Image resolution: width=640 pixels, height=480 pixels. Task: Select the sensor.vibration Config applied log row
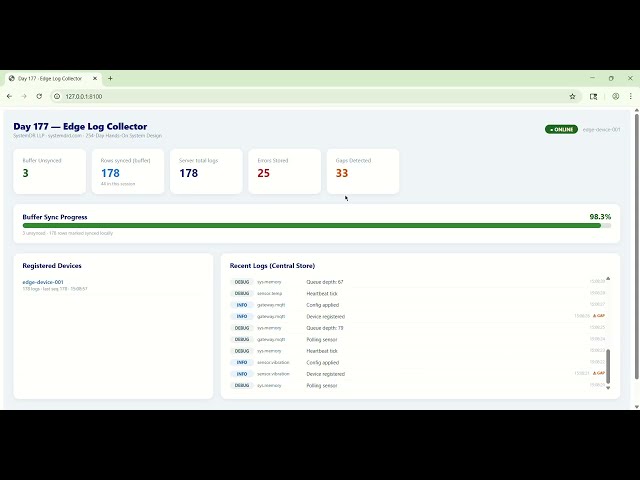[x=418, y=362]
